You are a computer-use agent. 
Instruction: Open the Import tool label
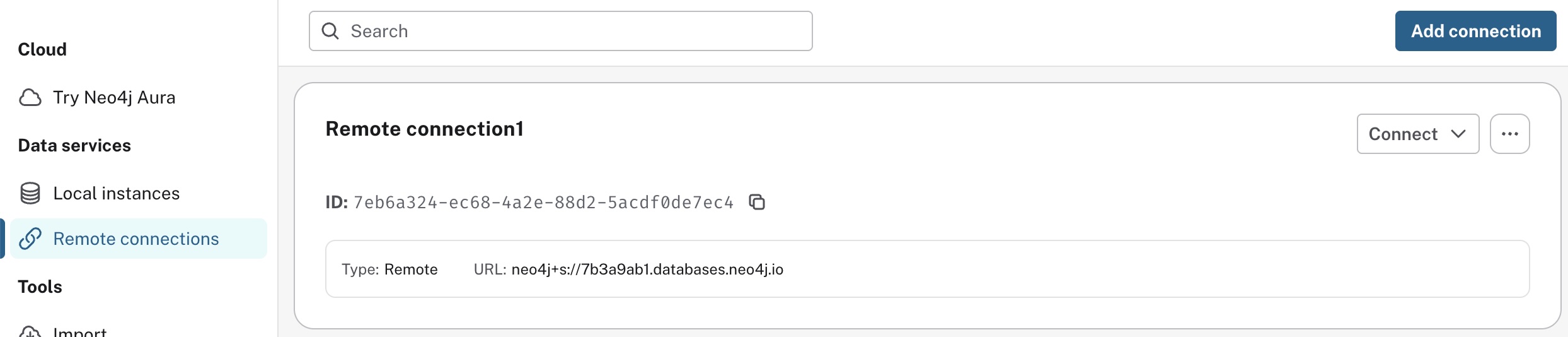(x=80, y=332)
